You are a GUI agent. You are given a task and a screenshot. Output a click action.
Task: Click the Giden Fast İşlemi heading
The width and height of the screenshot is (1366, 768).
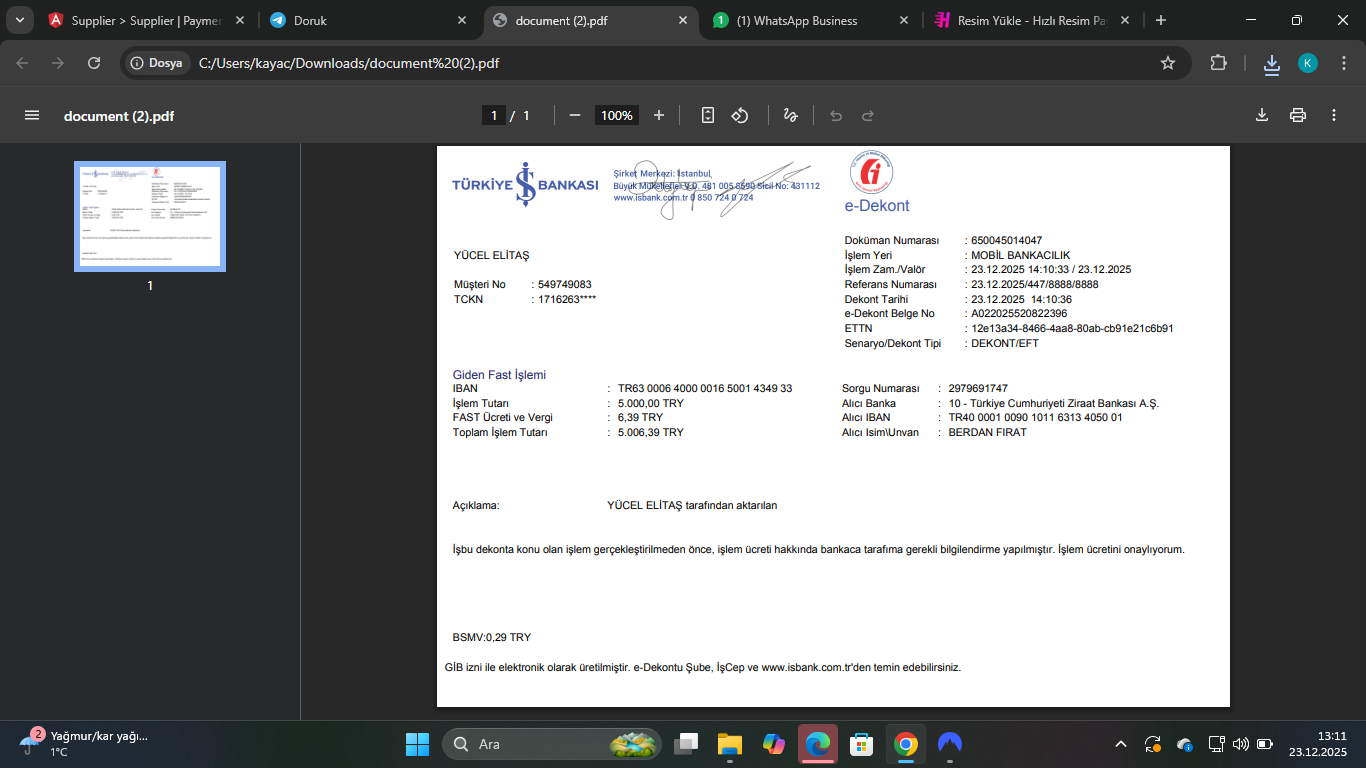tap(500, 375)
